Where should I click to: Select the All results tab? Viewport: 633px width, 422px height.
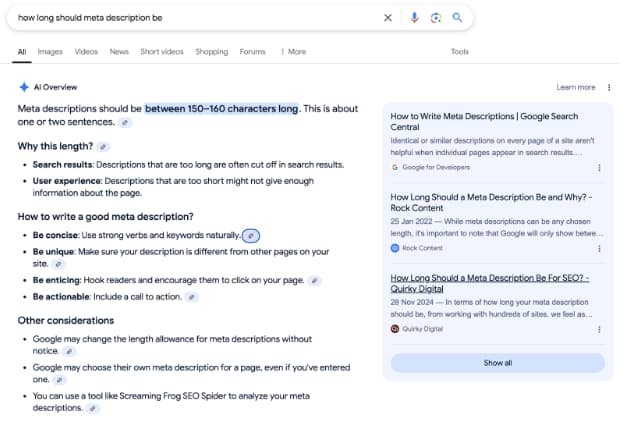click(x=22, y=52)
